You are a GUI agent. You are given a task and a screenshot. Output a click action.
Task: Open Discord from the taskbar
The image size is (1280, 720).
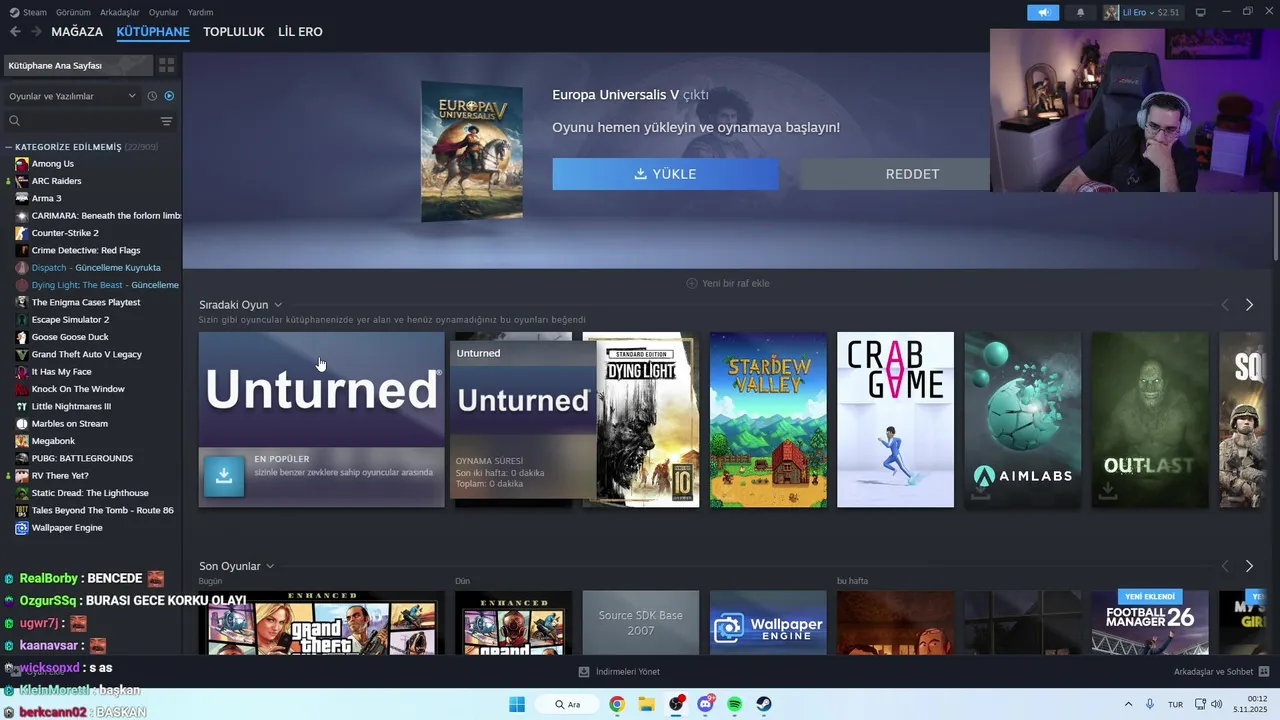(x=705, y=704)
